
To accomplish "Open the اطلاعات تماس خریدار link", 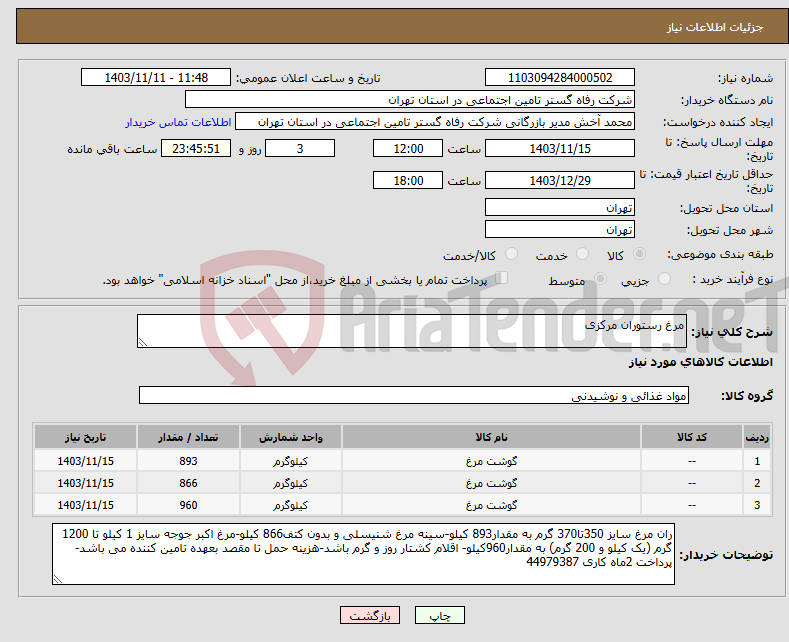I will 178,122.
